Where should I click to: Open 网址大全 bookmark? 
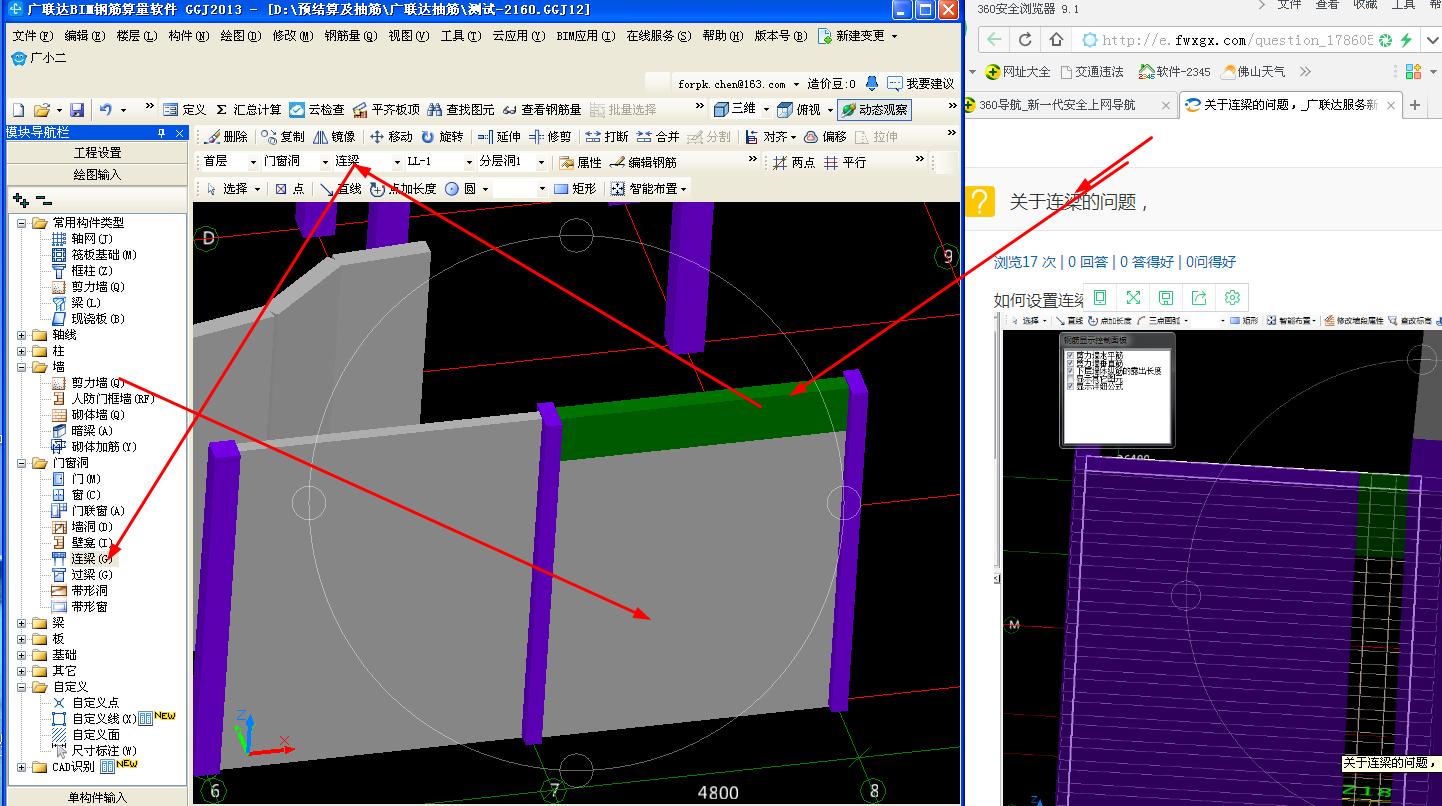click(x=1018, y=72)
